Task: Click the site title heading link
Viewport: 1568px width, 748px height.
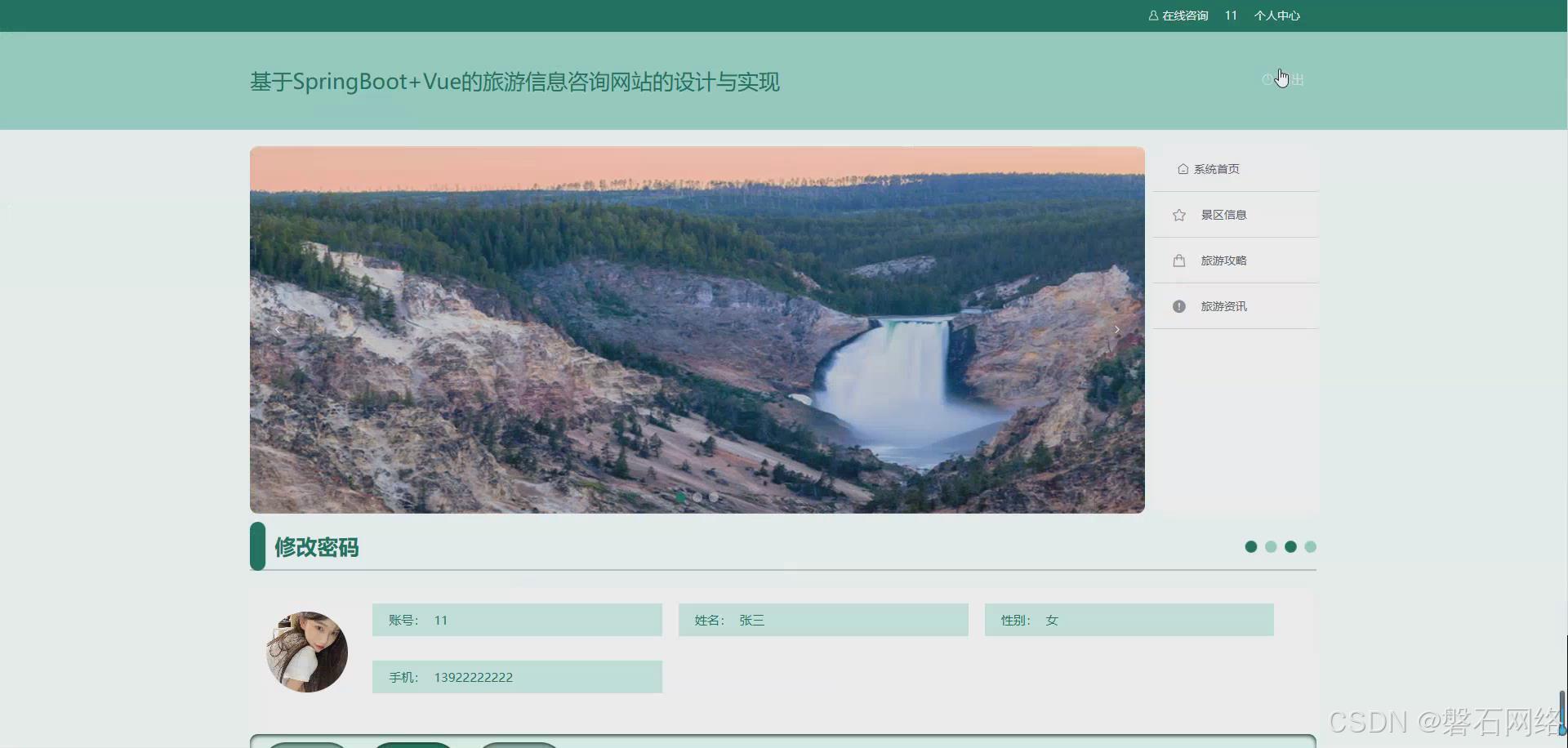Action: tap(514, 81)
